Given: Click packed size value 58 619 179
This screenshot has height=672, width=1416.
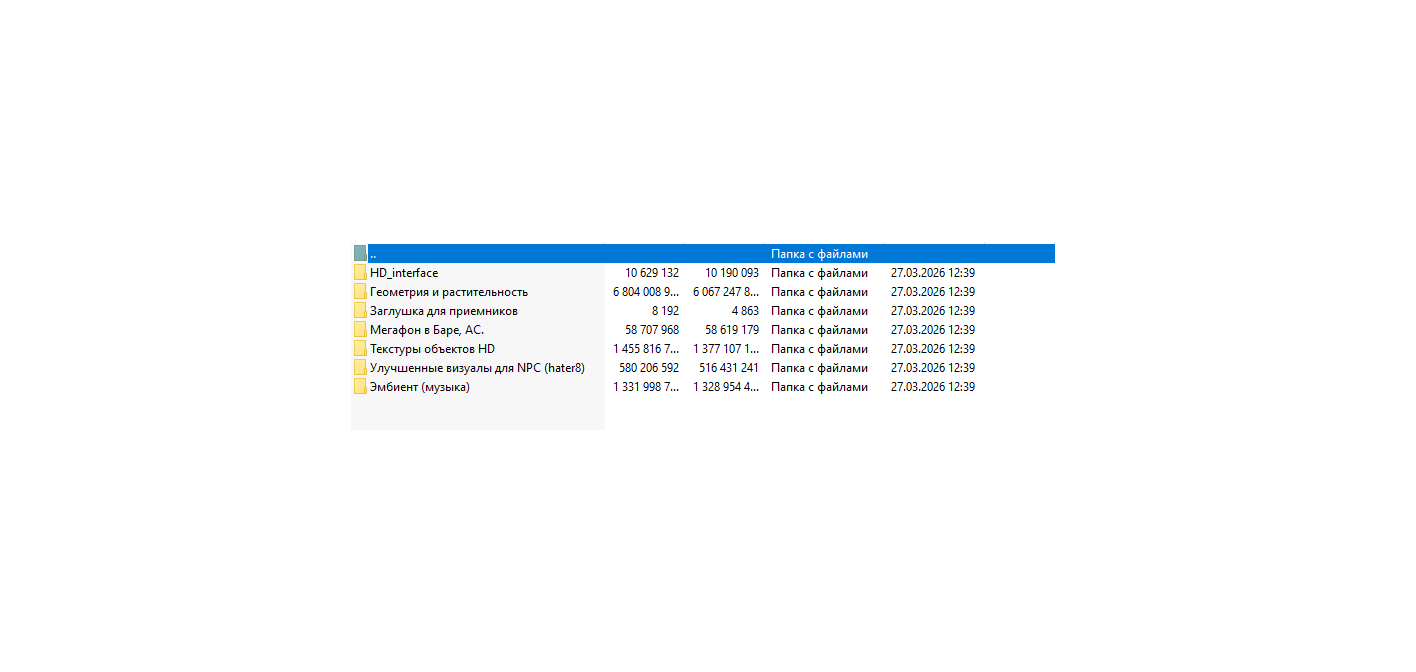Looking at the screenshot, I should tap(732, 330).
